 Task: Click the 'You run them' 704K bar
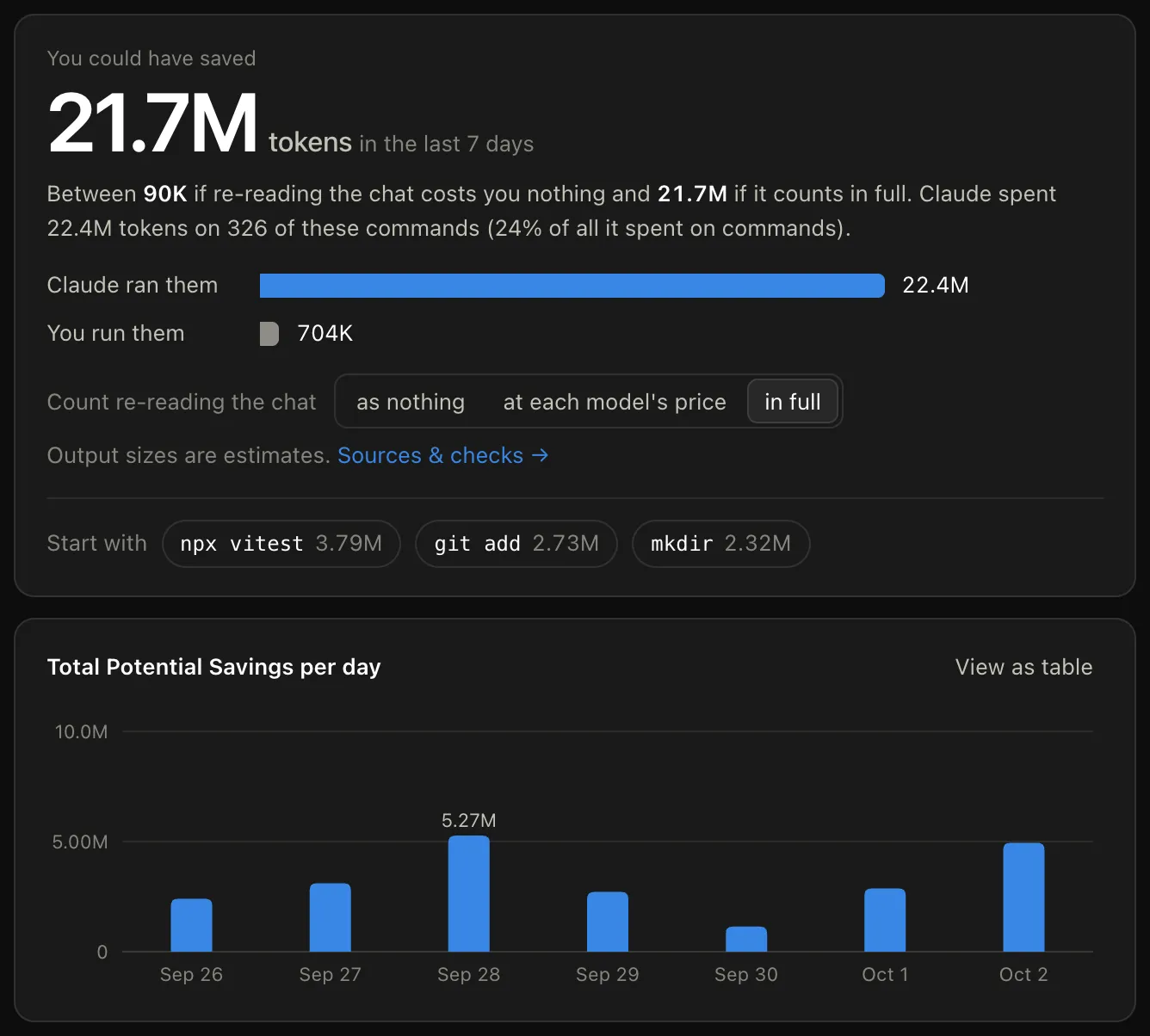click(x=269, y=334)
